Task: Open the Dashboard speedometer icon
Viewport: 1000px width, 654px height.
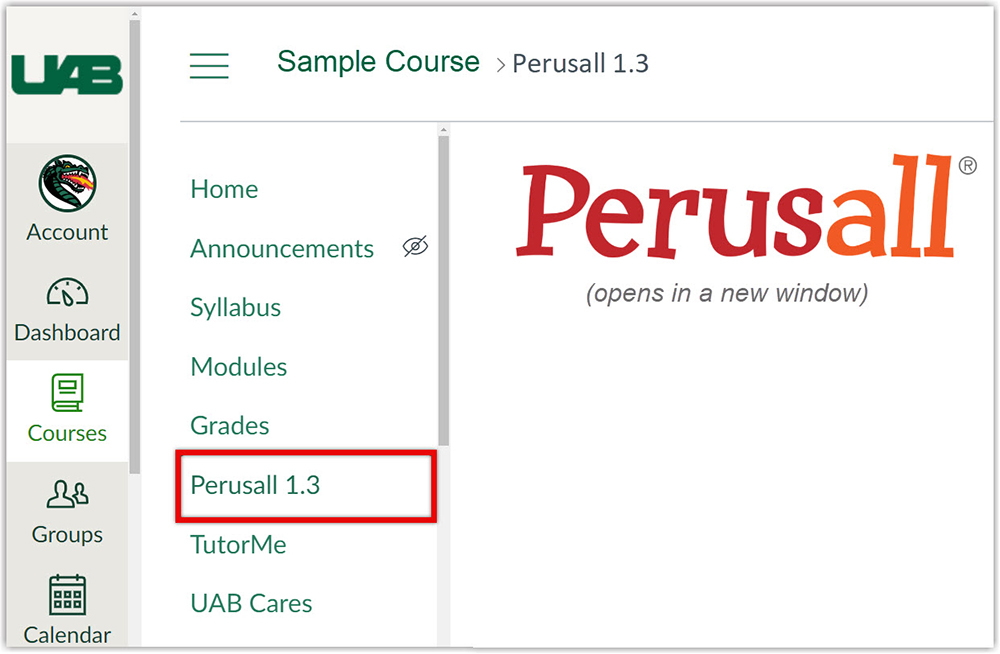Action: click(x=67, y=293)
